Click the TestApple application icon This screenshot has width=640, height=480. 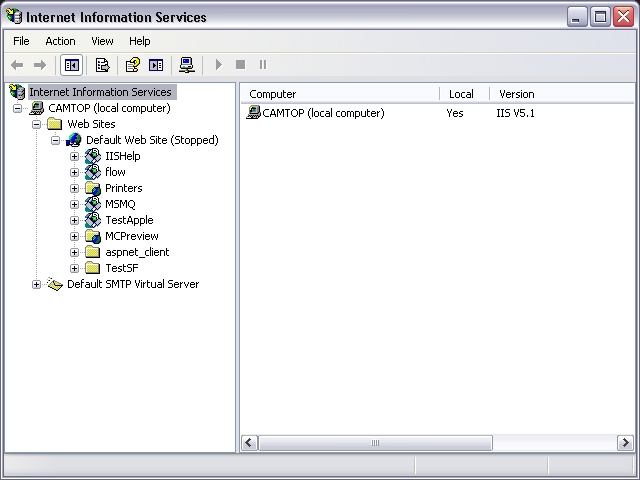tap(93, 220)
